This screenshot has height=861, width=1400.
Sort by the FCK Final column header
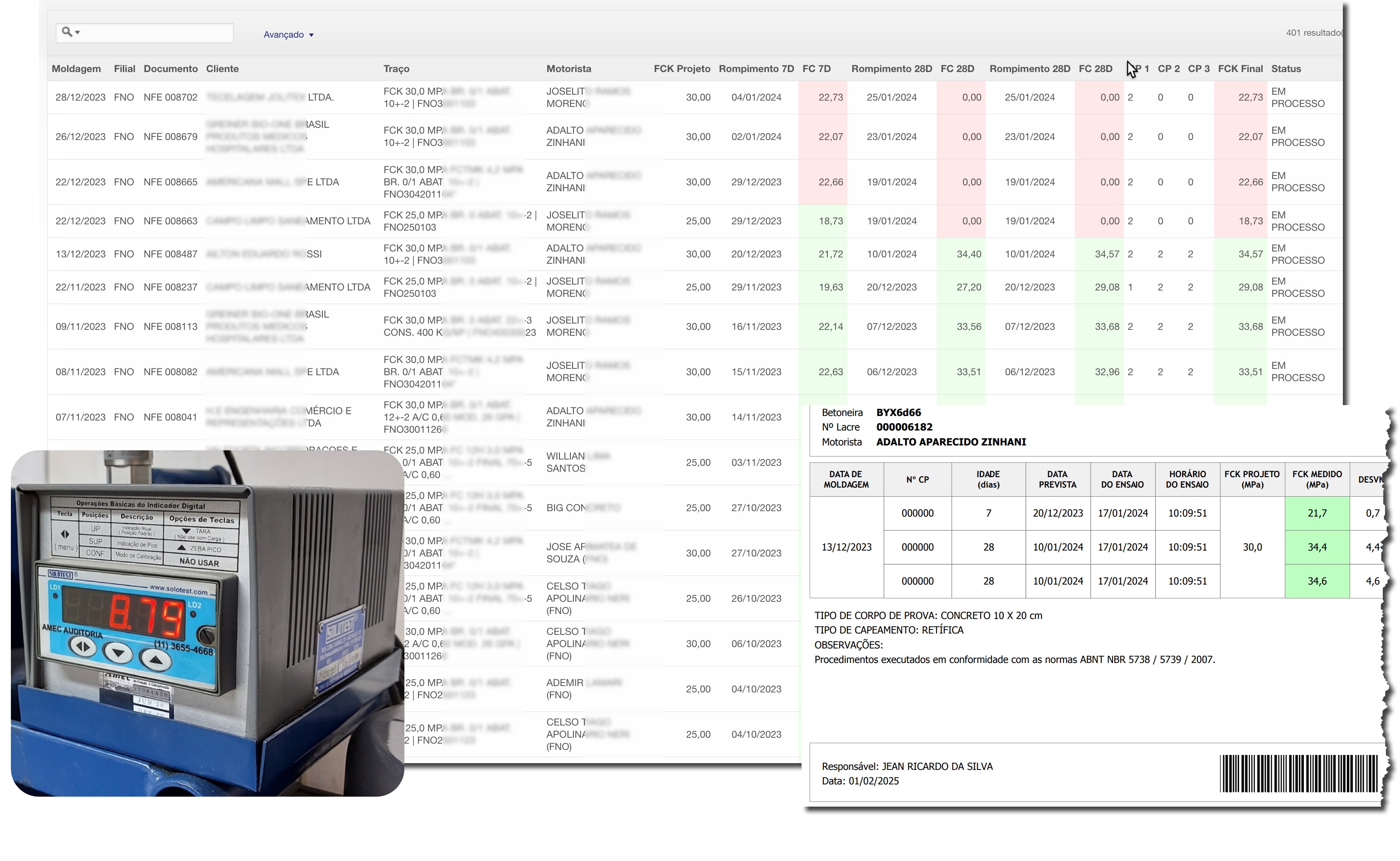pyautogui.click(x=1240, y=69)
